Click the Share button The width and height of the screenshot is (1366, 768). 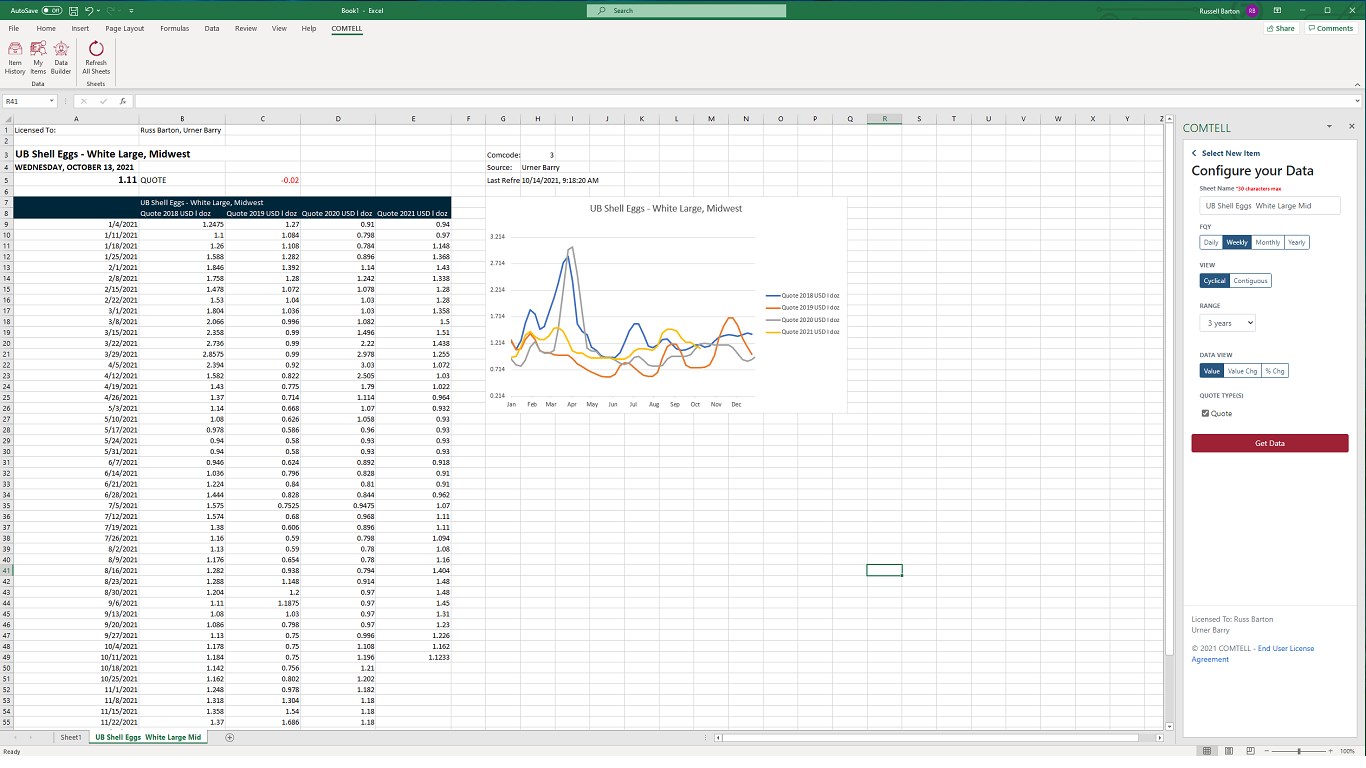click(1281, 29)
